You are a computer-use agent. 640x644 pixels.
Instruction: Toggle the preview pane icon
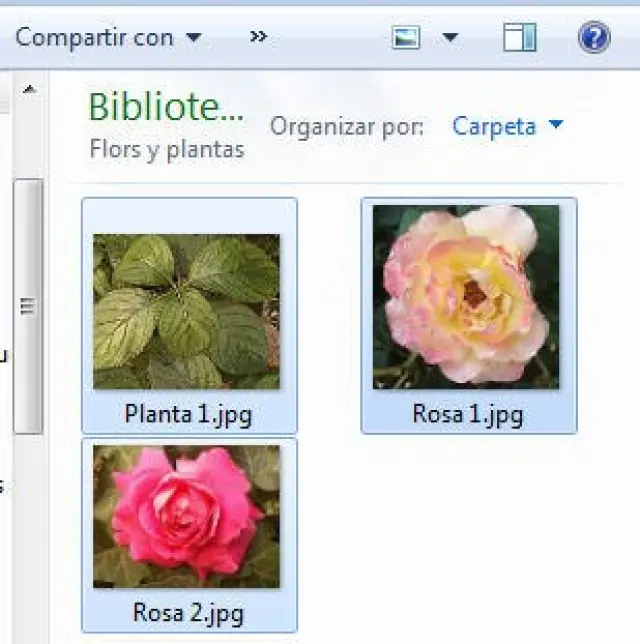pyautogui.click(x=519, y=38)
